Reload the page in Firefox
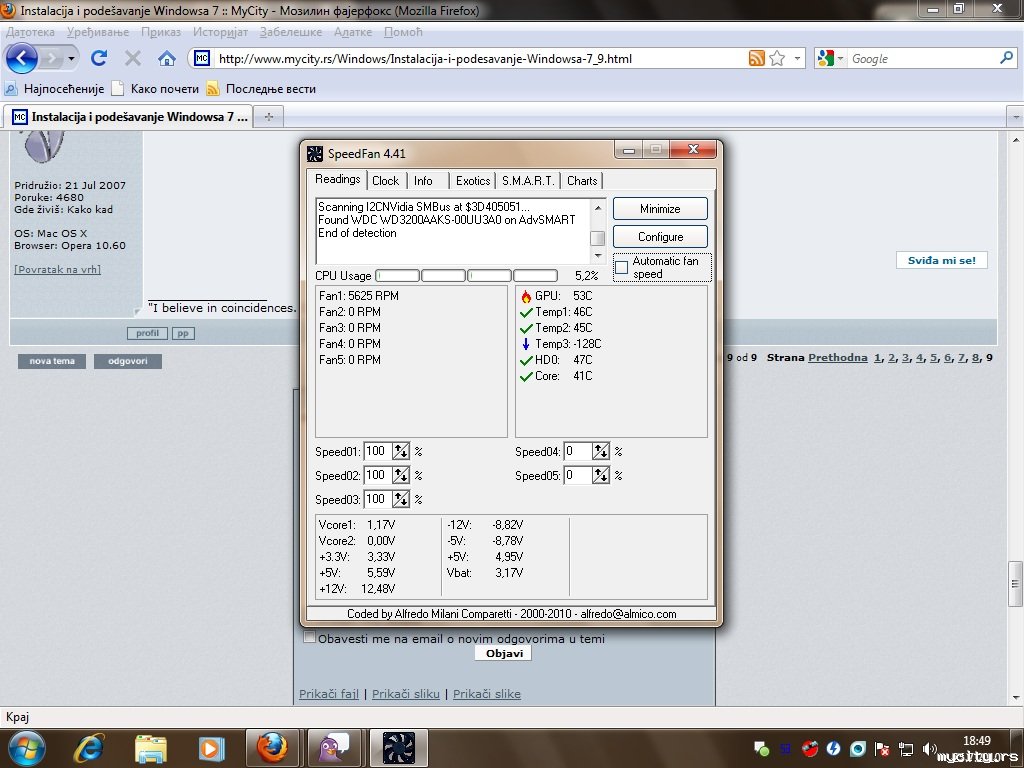The image size is (1024, 768). coord(99,59)
